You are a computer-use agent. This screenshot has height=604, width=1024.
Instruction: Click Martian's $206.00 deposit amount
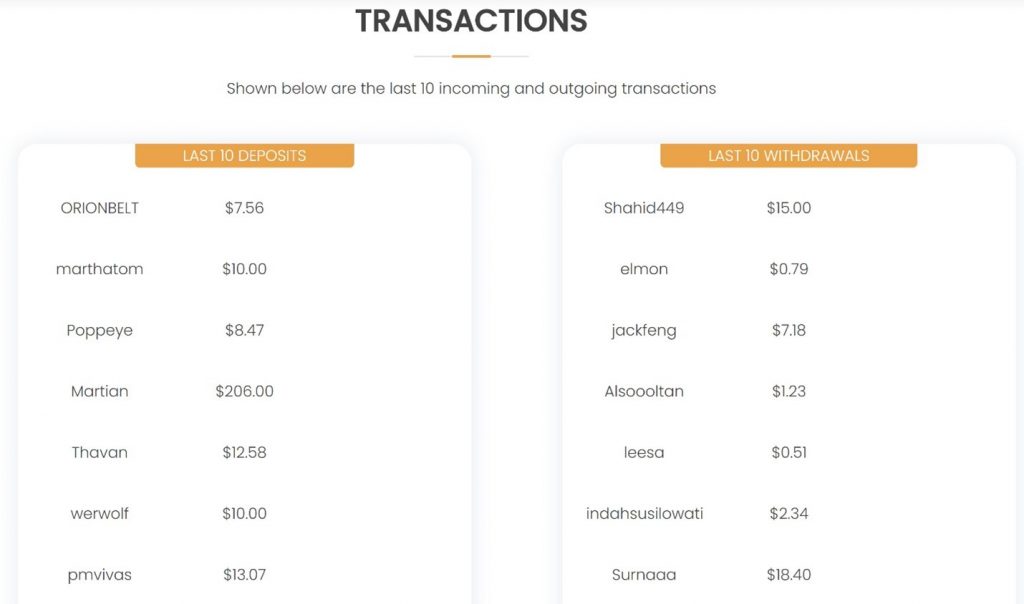(x=244, y=391)
